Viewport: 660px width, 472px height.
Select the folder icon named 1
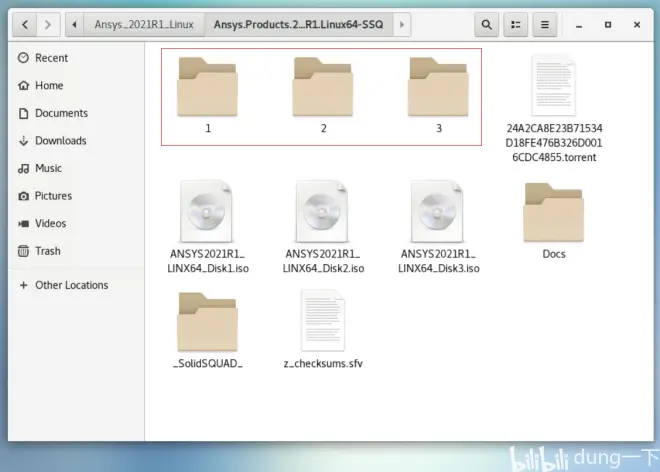208,87
